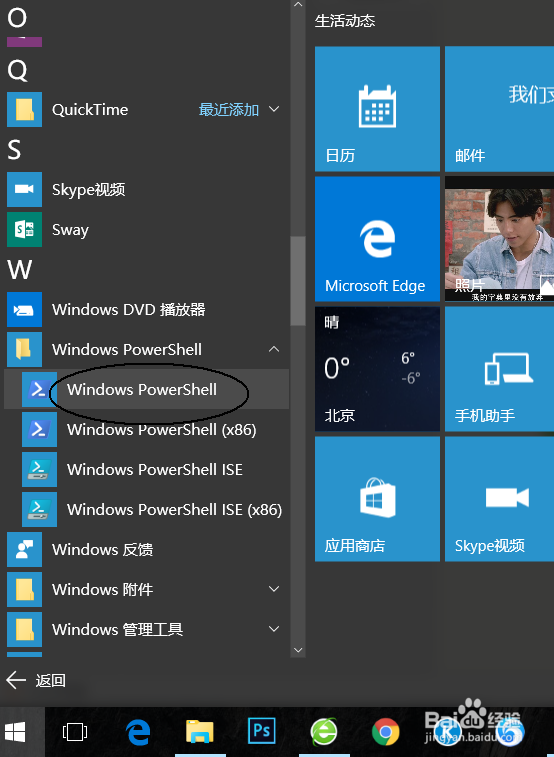Click the circled Windows PowerShell app icon
Image resolution: width=554 pixels, height=757 pixels.
(40, 389)
